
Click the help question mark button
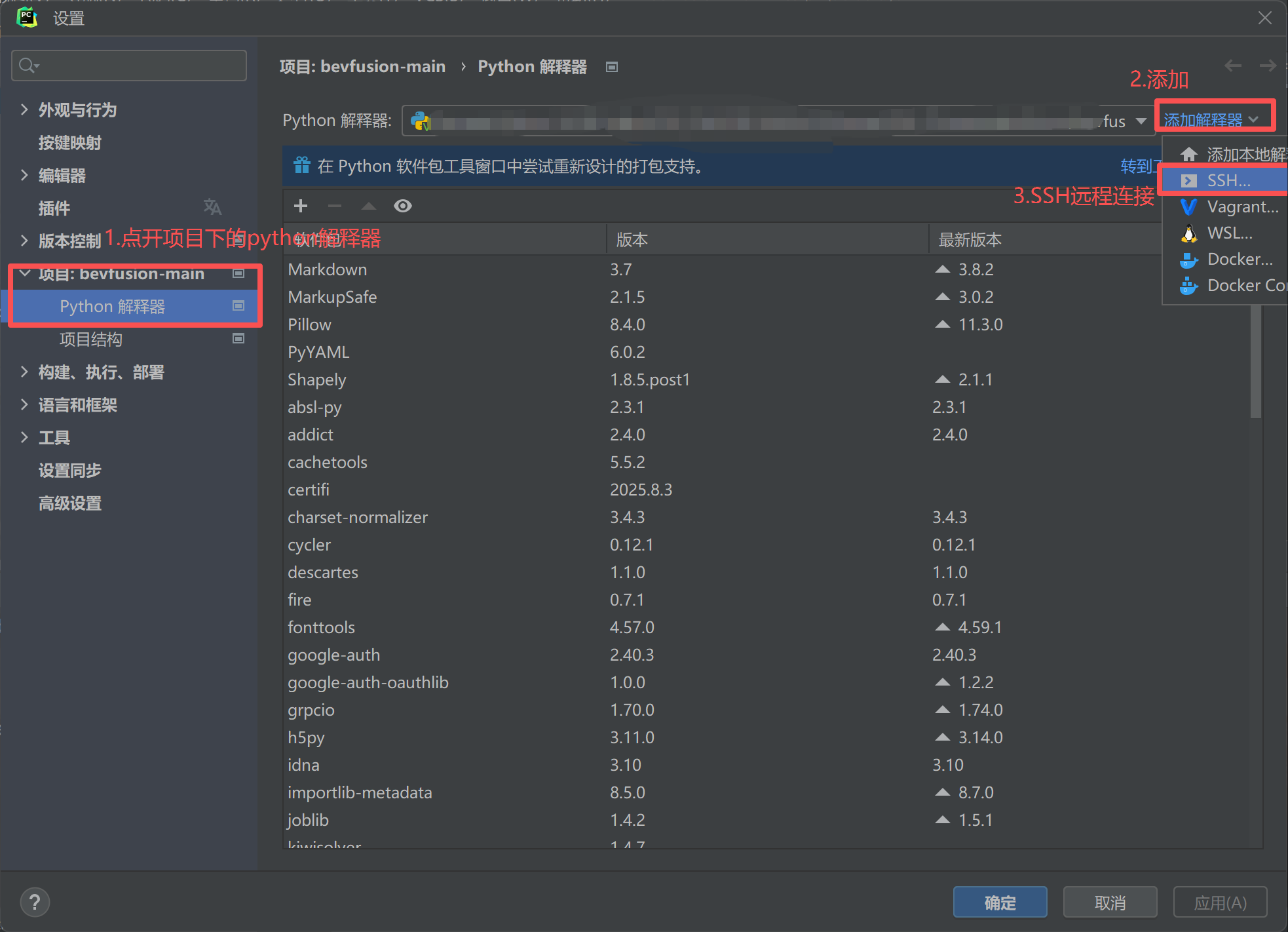35,903
